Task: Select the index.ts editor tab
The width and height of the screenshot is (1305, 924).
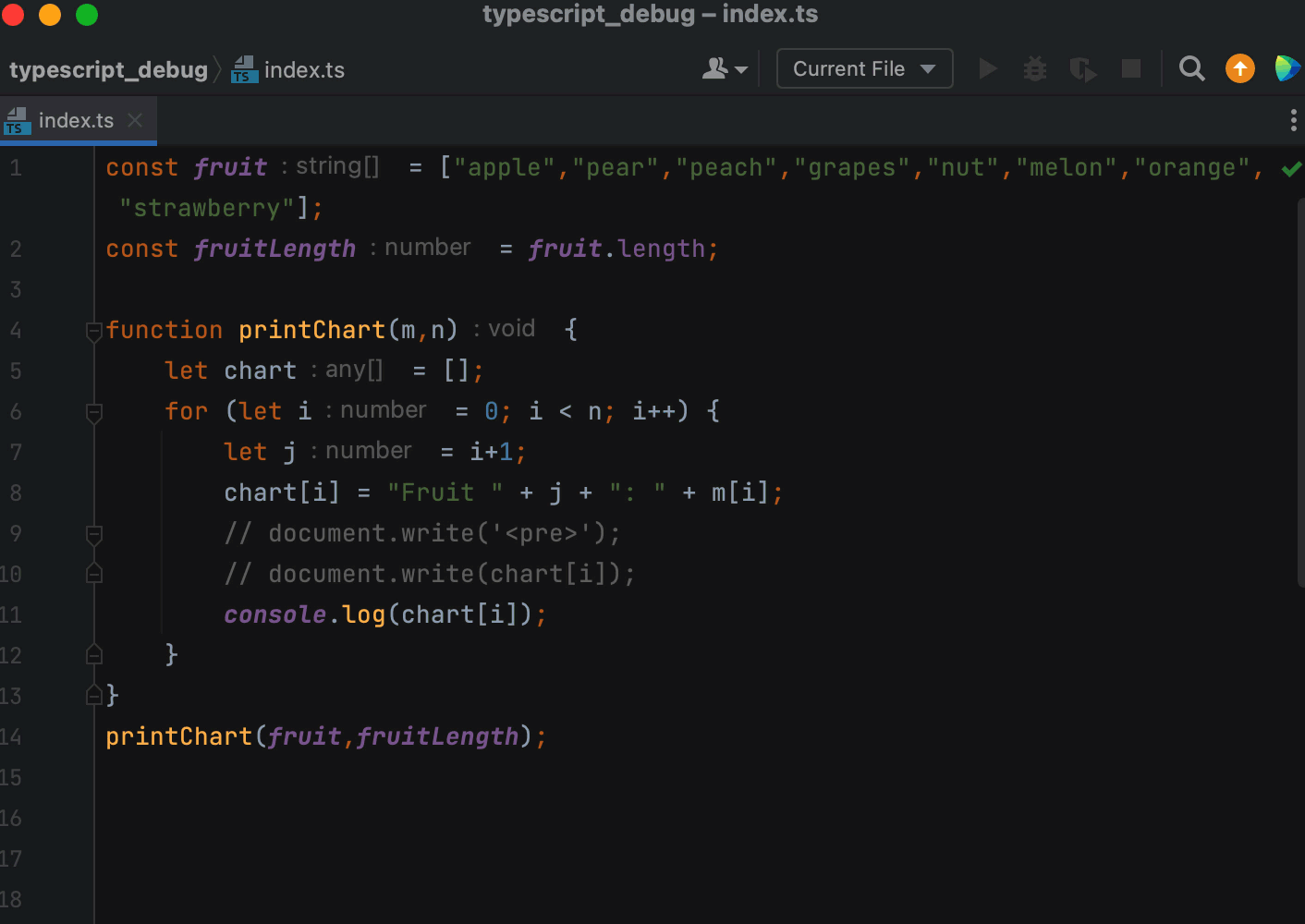Action: pos(76,121)
